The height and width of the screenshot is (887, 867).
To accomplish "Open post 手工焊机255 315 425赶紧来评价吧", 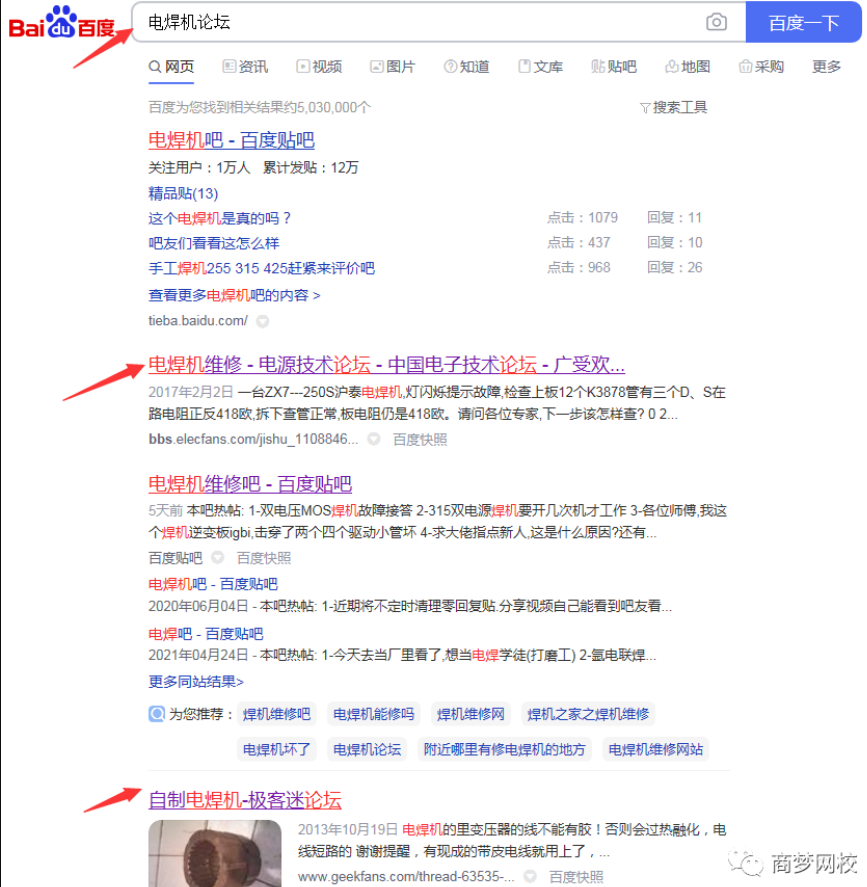I will 261,268.
